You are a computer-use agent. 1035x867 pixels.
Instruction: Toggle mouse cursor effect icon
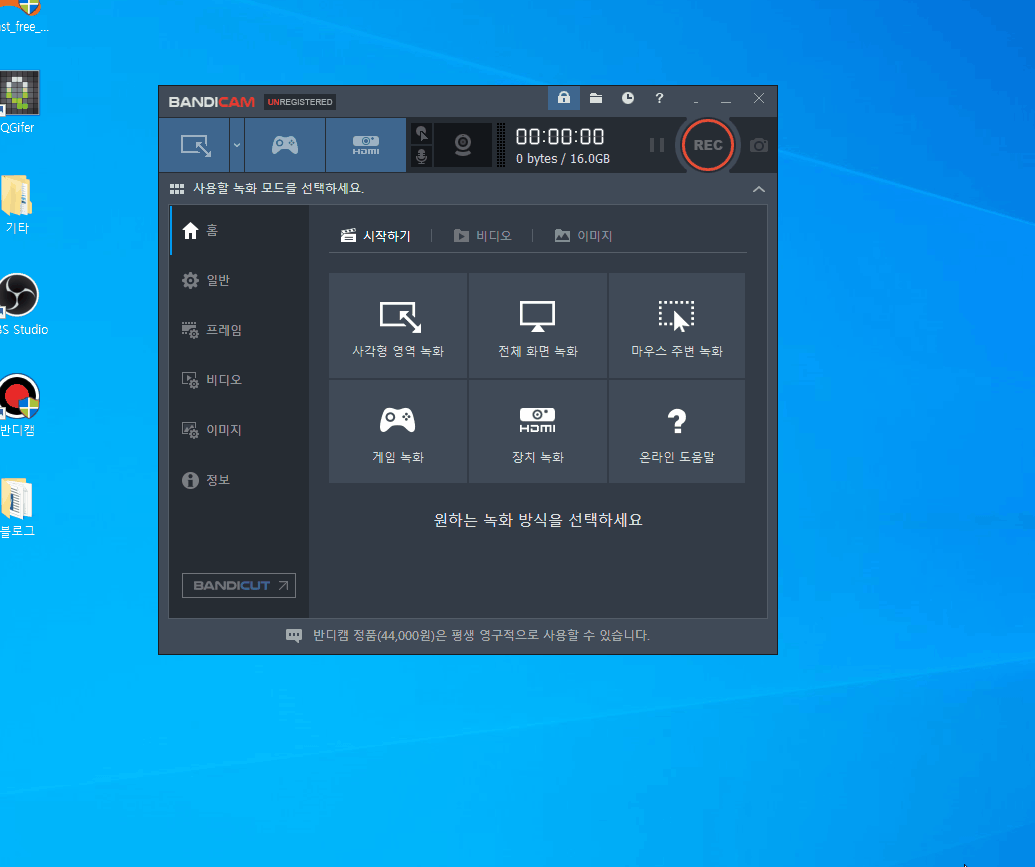click(422, 133)
